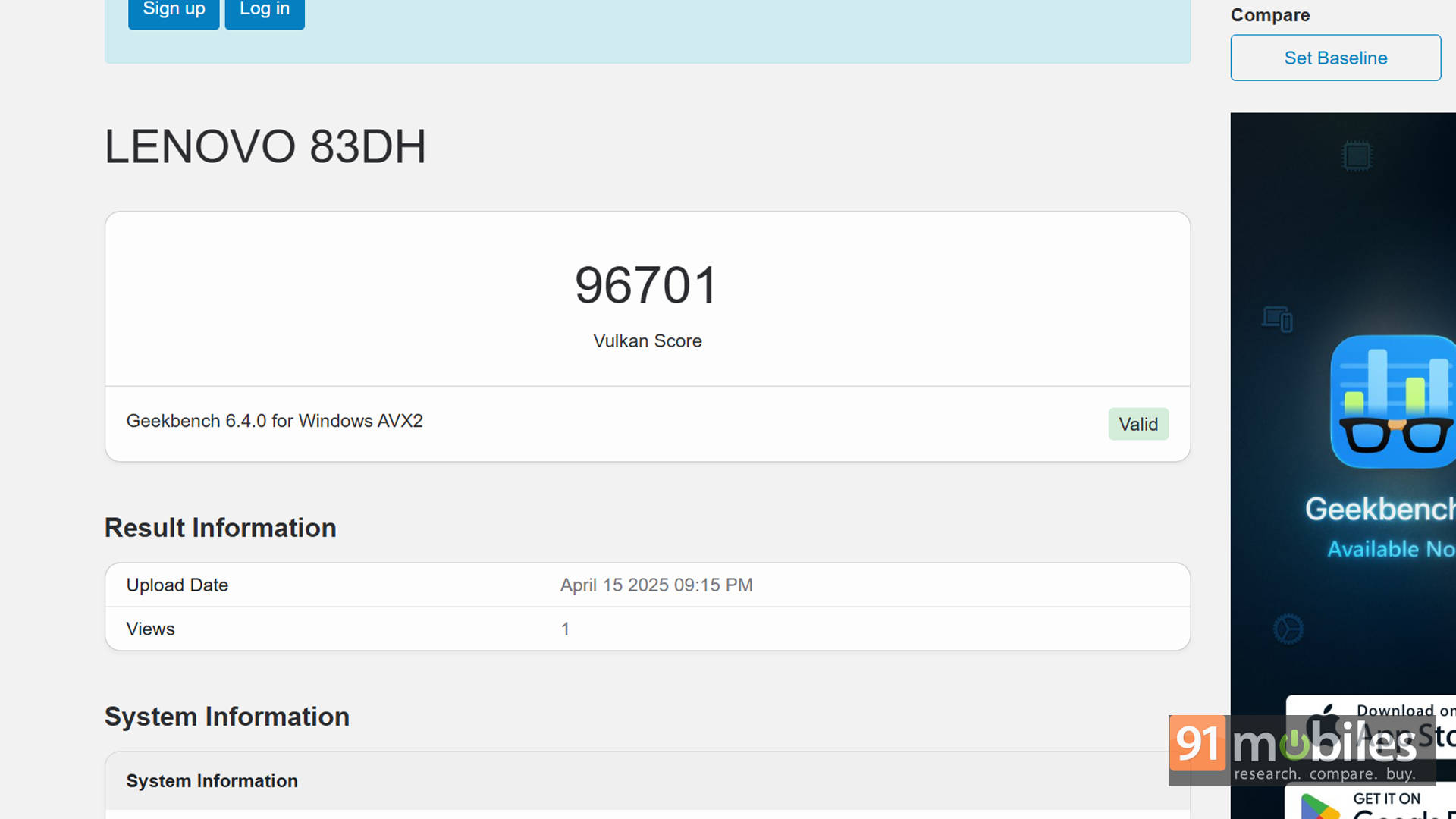Click the Views count value 1
Screen dimensions: 1456x819
(565, 629)
